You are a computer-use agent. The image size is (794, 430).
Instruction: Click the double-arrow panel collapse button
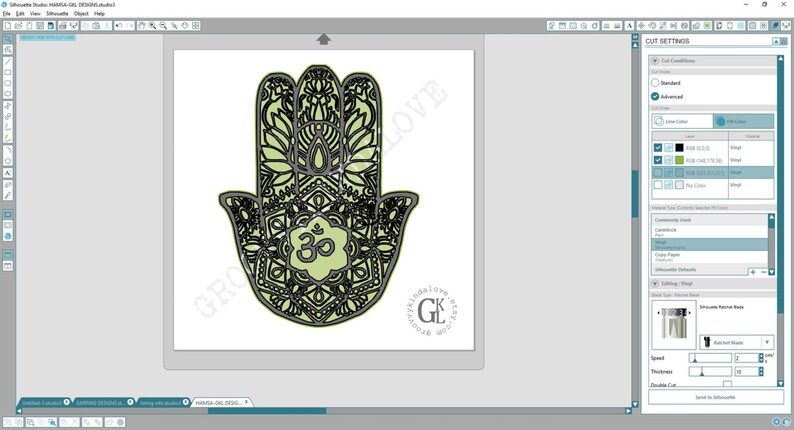click(x=635, y=37)
